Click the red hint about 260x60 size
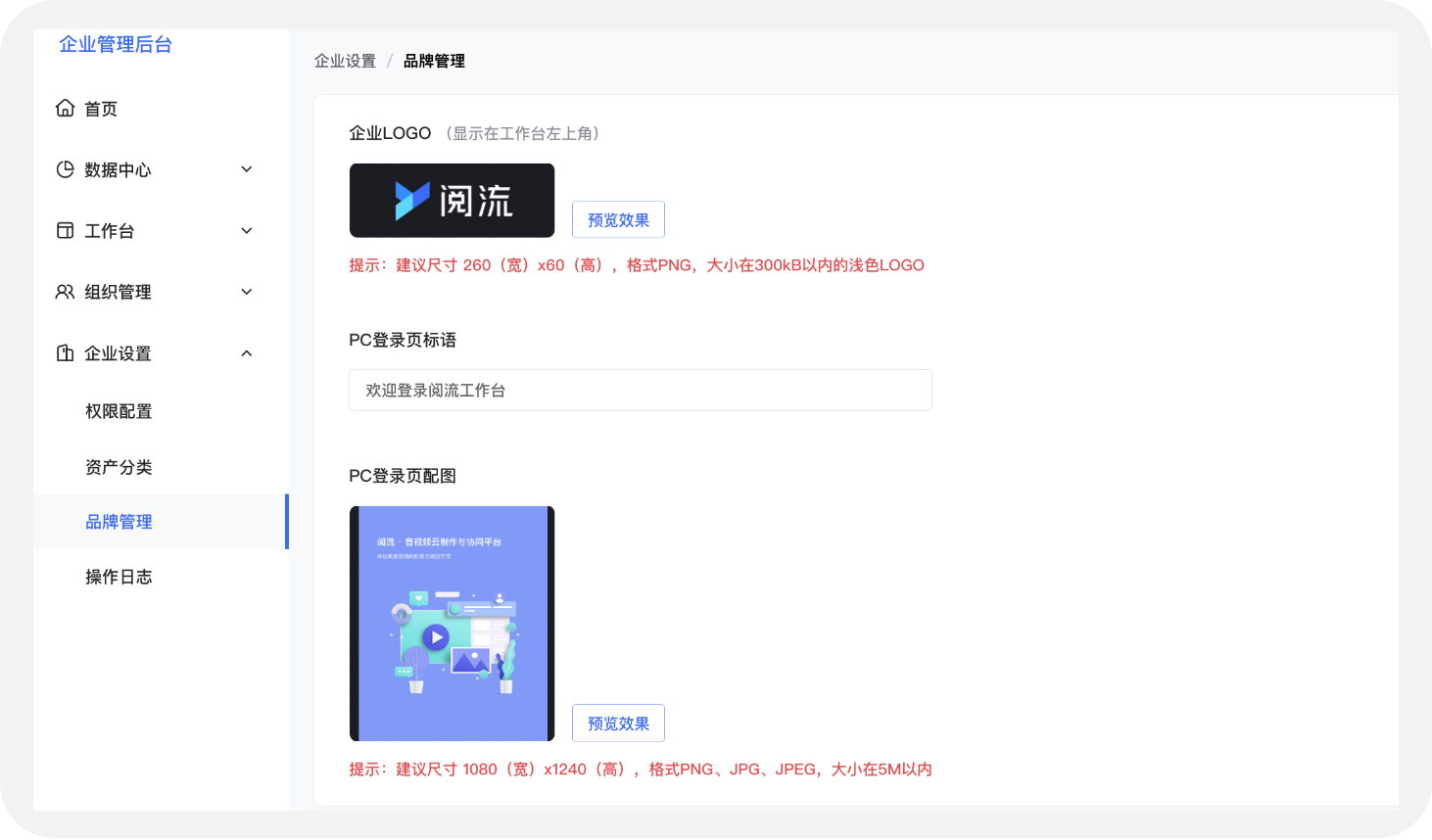 [x=637, y=265]
